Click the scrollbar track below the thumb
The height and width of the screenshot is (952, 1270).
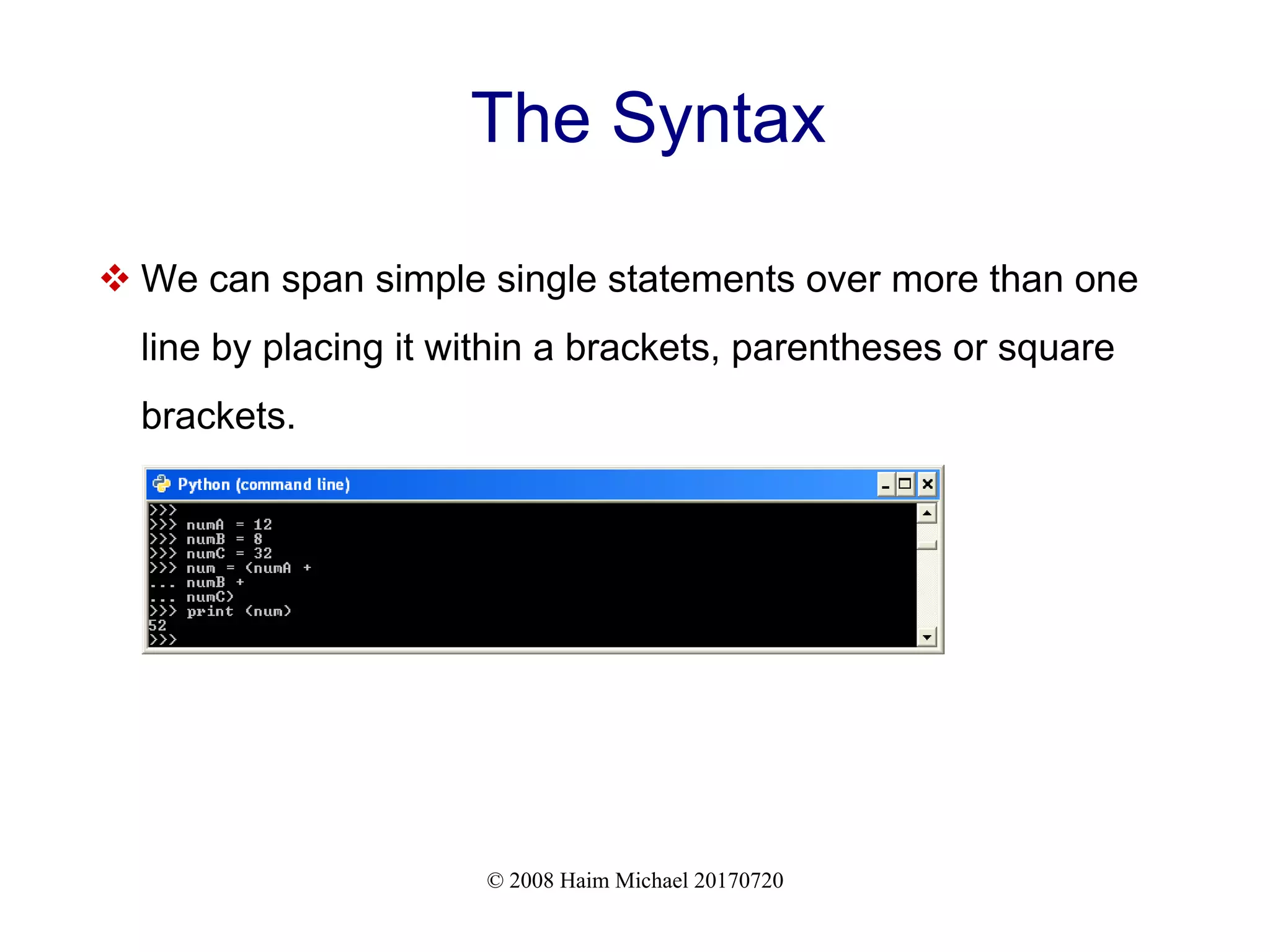pos(926,589)
